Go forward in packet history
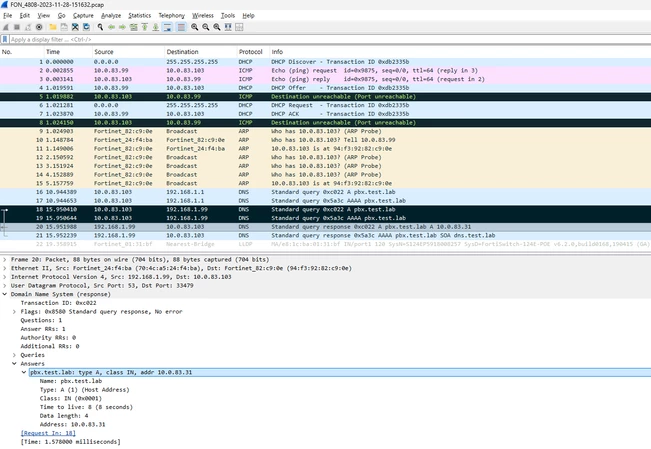 point(122,27)
